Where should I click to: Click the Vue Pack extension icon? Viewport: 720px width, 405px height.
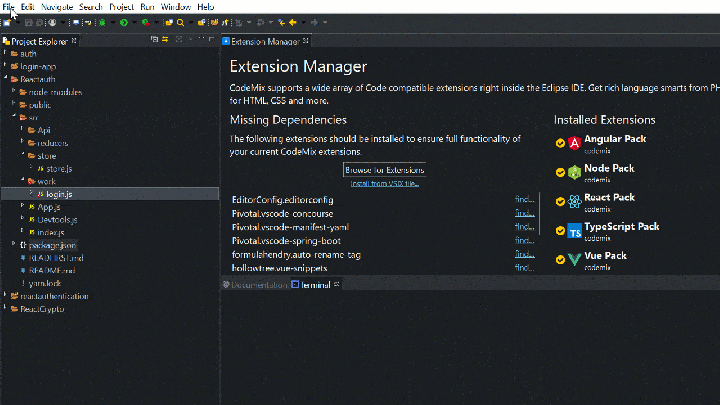tap(575, 259)
